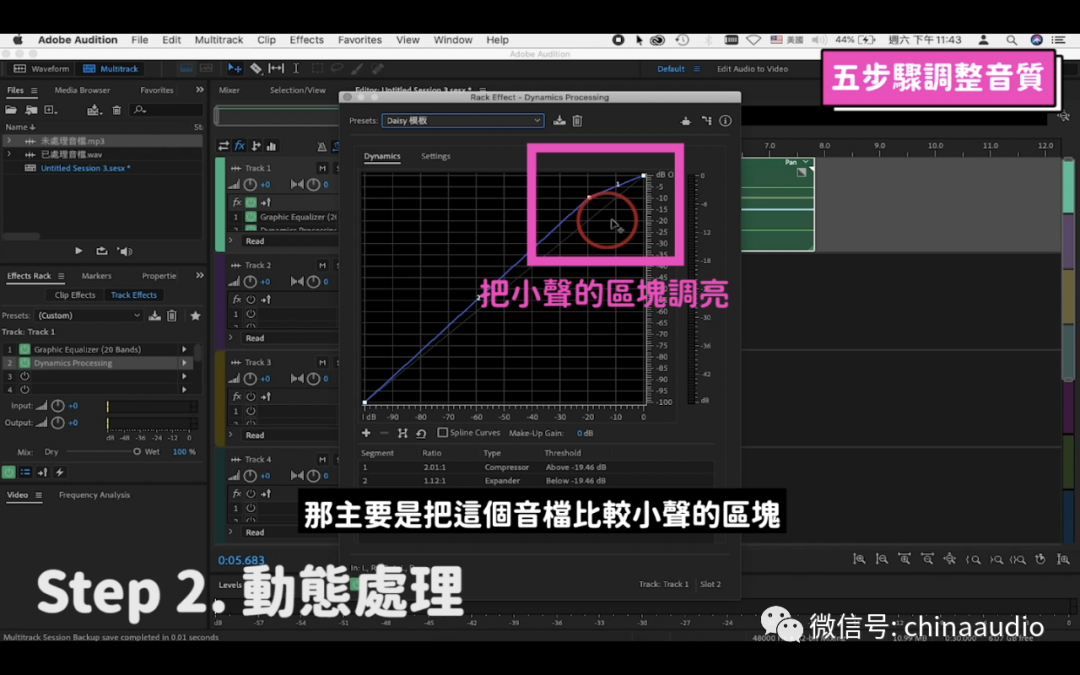Click the favorite star in Effects Rack
Image resolution: width=1080 pixels, height=675 pixels.
(x=196, y=315)
